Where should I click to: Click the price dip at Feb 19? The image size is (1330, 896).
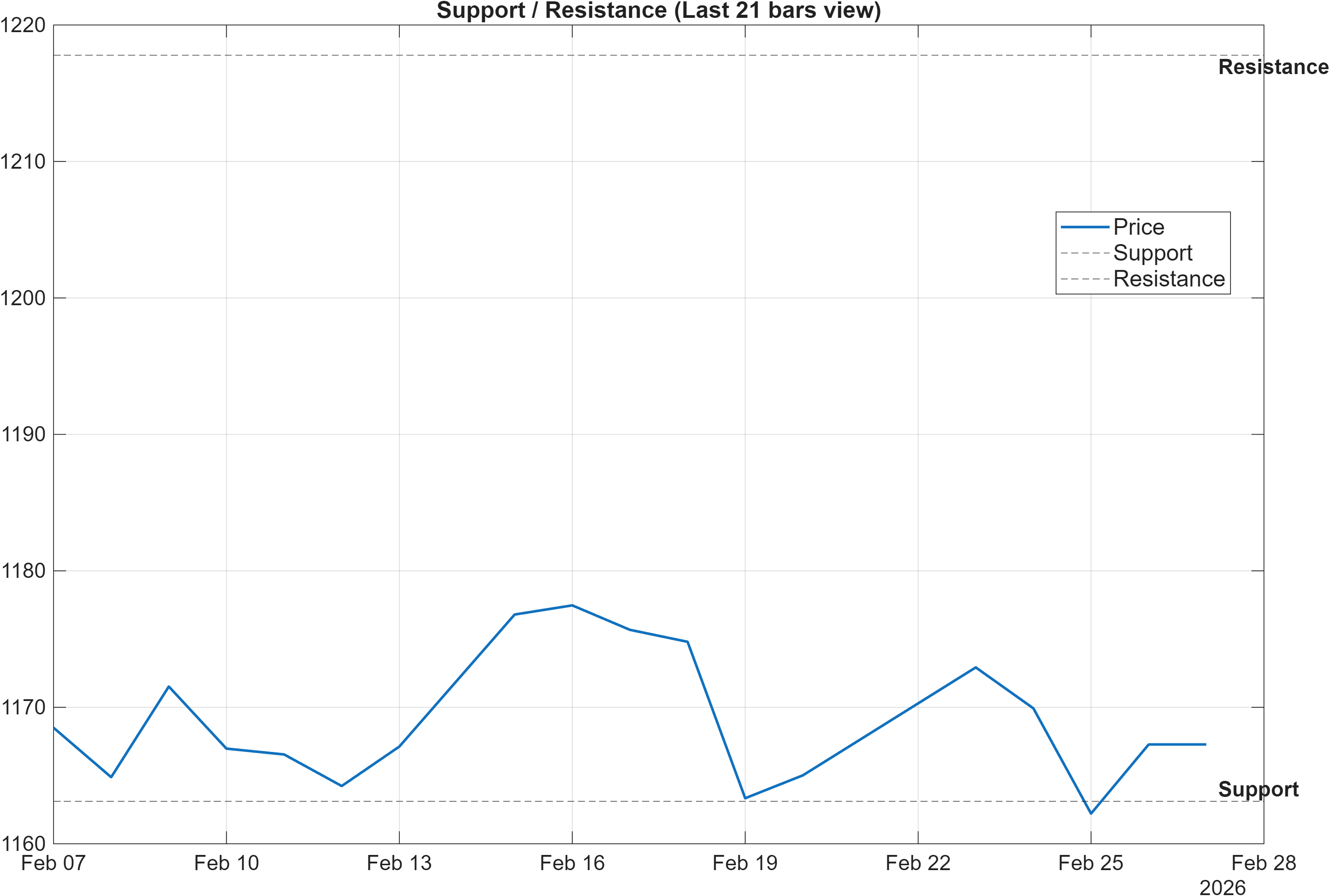[x=745, y=798]
